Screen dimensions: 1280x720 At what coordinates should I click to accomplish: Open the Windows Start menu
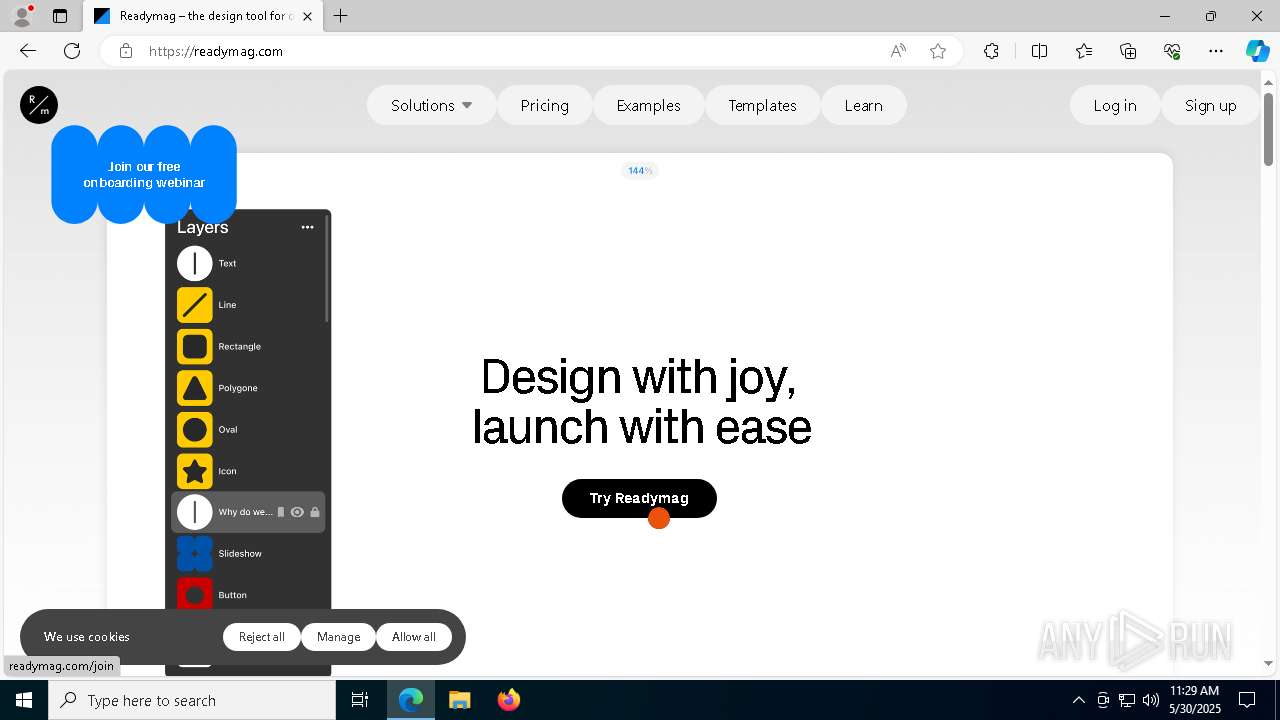coord(24,700)
